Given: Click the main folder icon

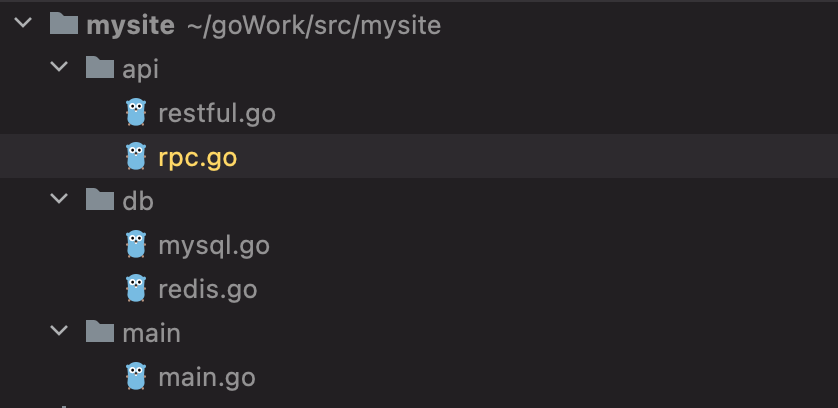Looking at the screenshot, I should coord(99,332).
